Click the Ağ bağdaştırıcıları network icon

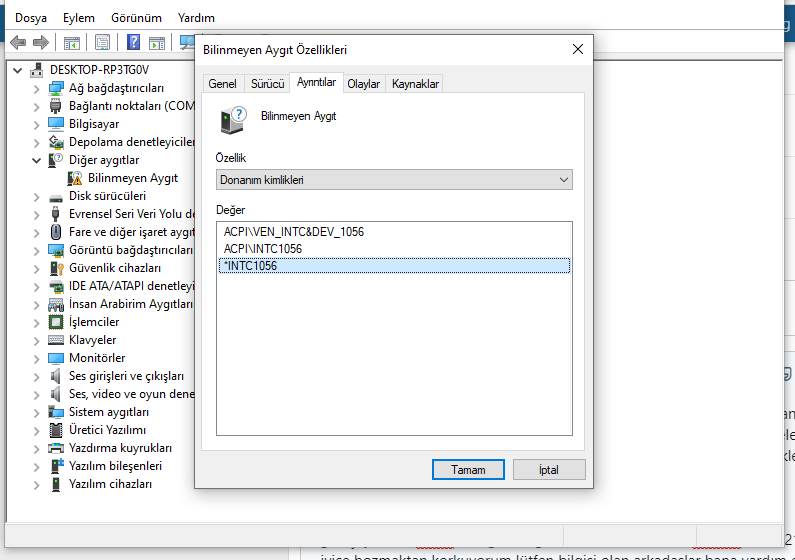(56, 88)
